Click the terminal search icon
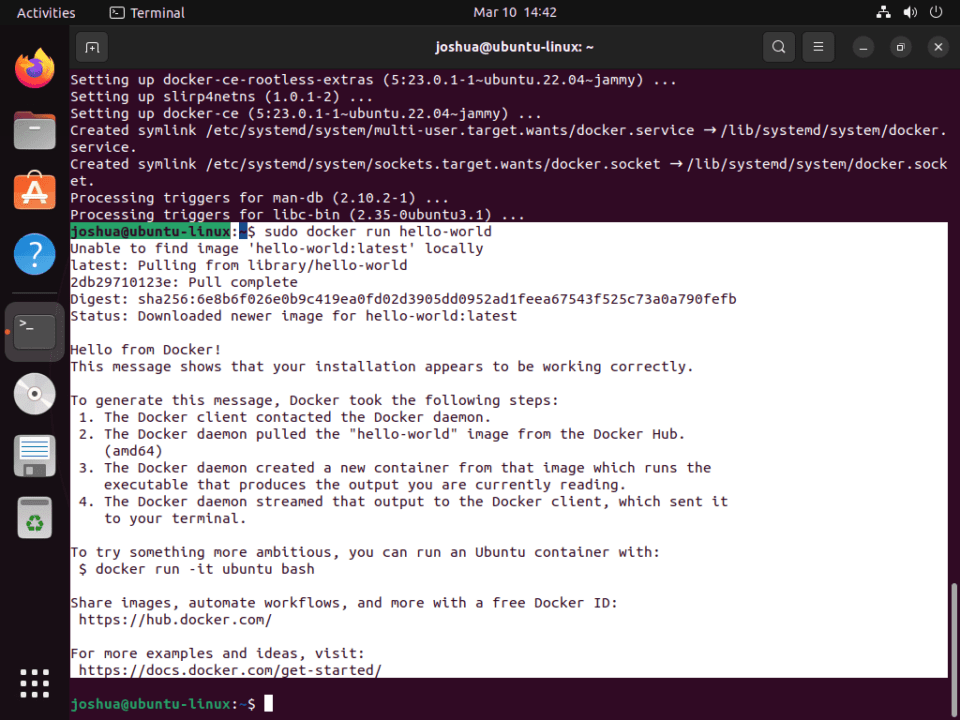Viewport: 960px width, 720px height. (778, 47)
